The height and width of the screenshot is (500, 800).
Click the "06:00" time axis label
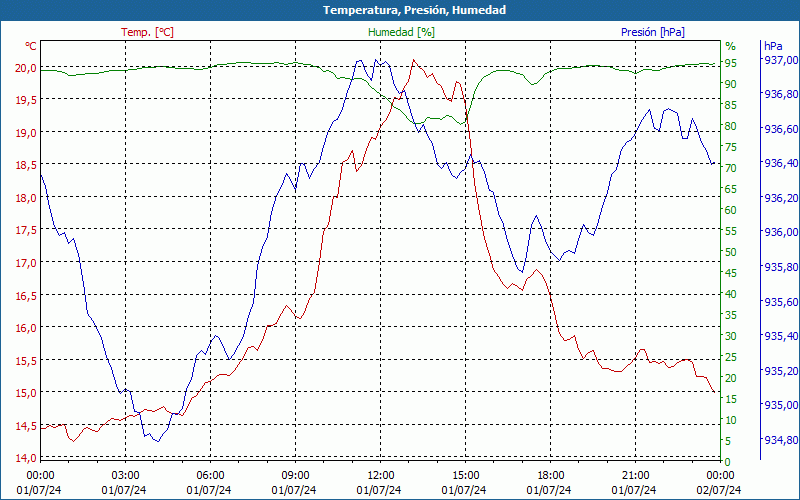pyautogui.click(x=210, y=476)
